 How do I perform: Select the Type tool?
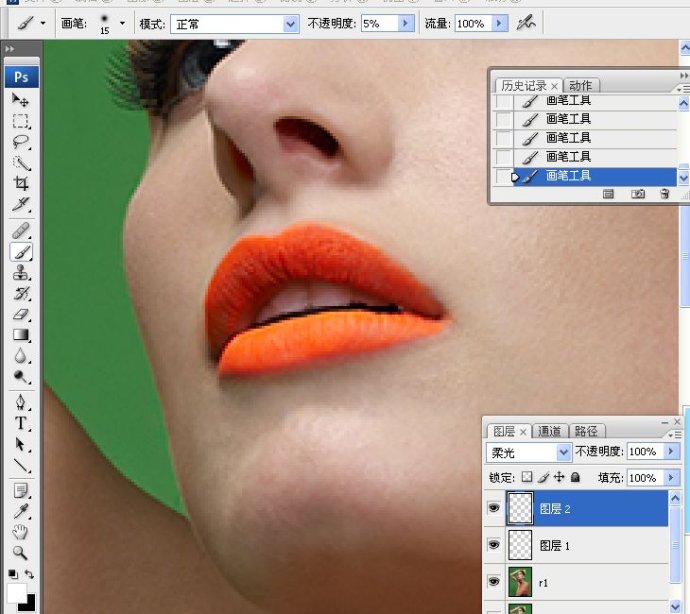20,423
